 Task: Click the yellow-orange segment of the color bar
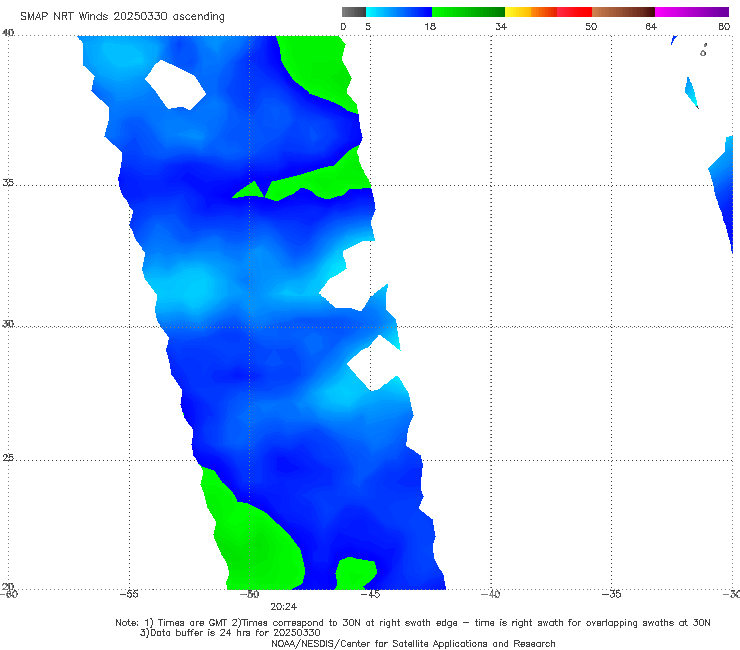click(x=531, y=12)
